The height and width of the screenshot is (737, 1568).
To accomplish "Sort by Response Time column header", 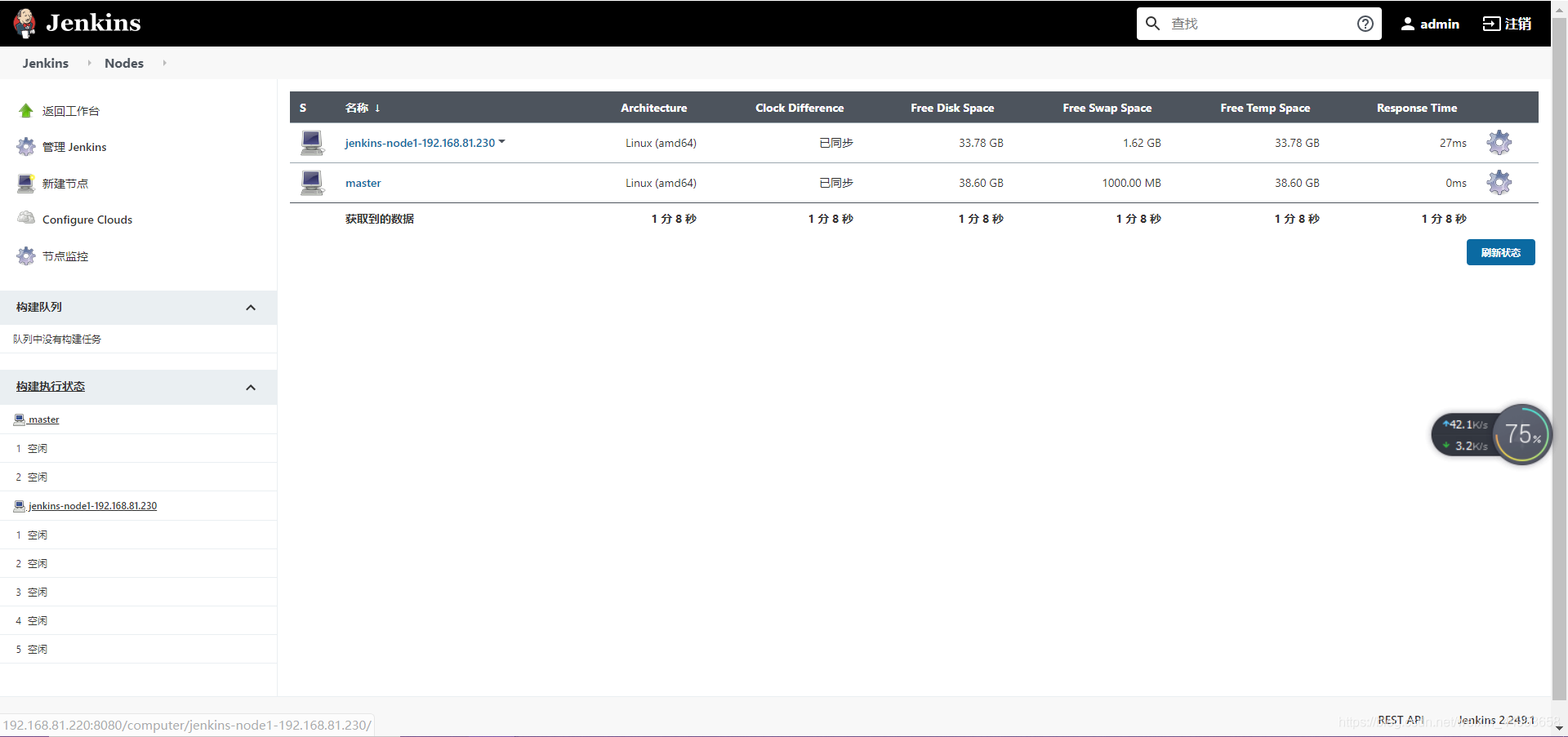I will pos(1417,108).
